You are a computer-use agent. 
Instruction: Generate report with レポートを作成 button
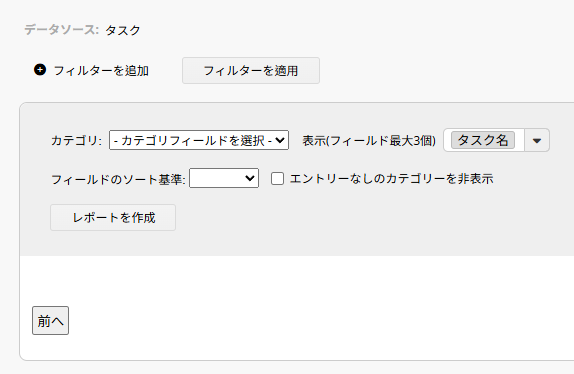point(113,217)
